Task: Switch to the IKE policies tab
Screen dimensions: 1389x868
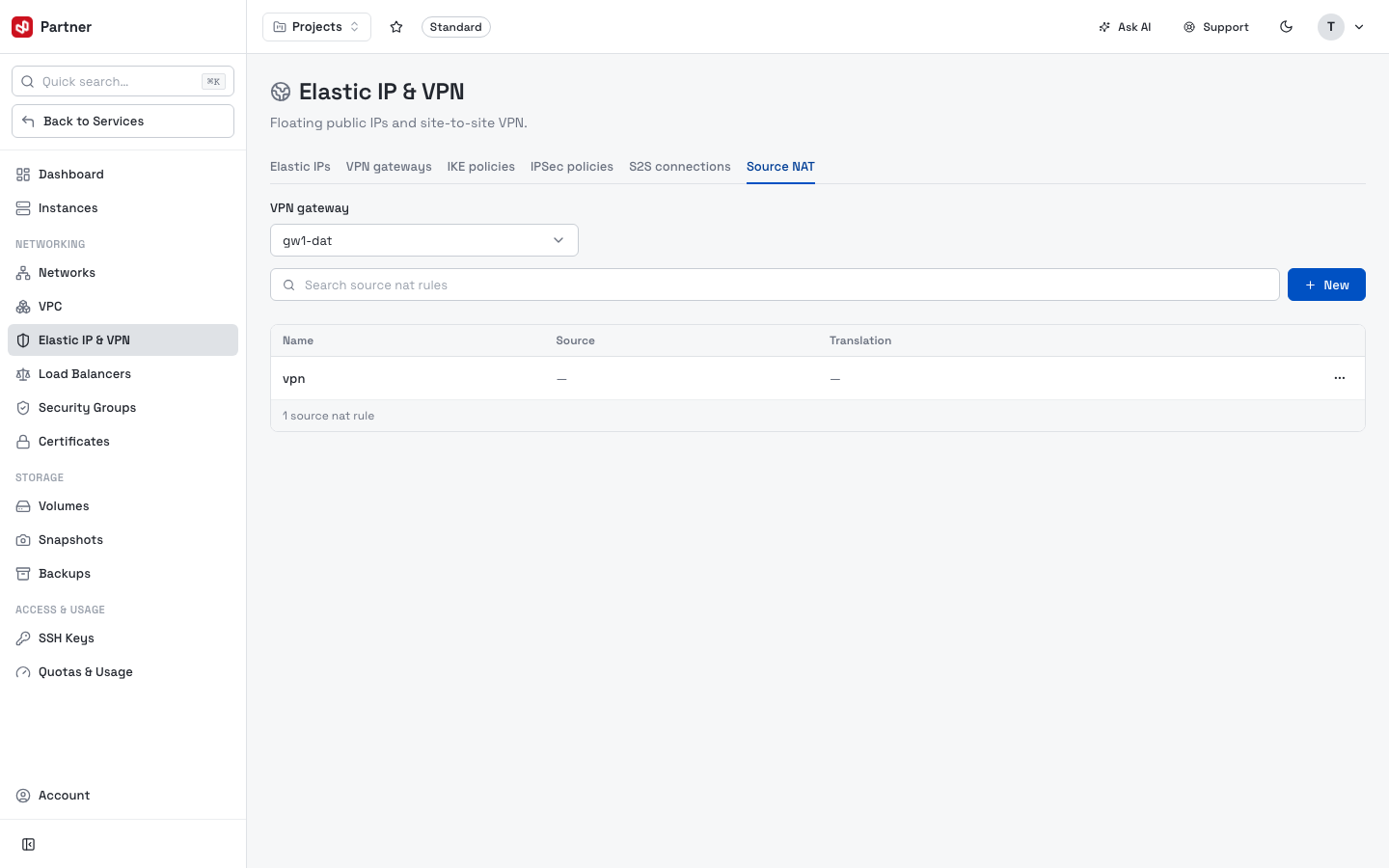Action: (x=481, y=167)
